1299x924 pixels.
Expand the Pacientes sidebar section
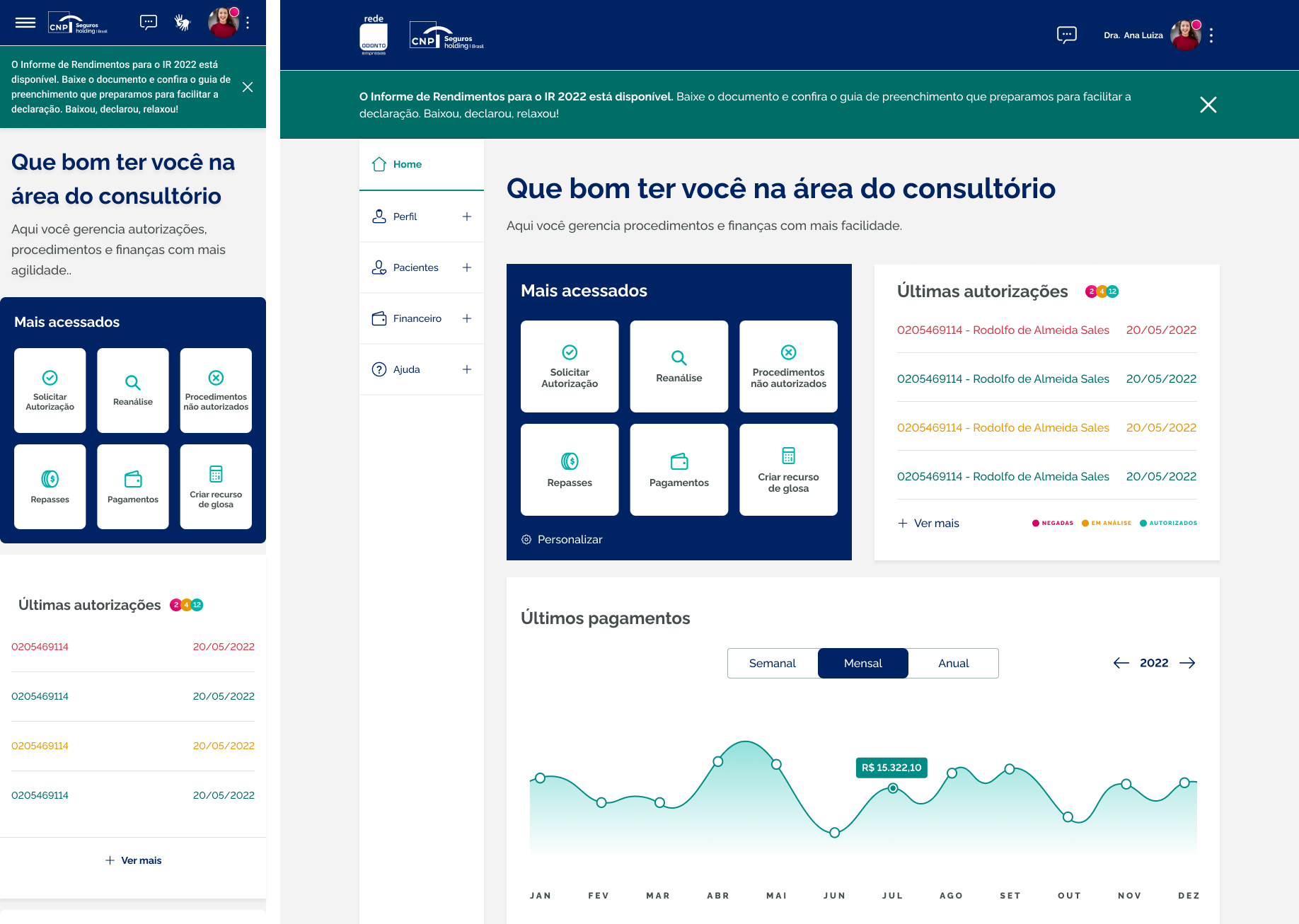[466, 267]
